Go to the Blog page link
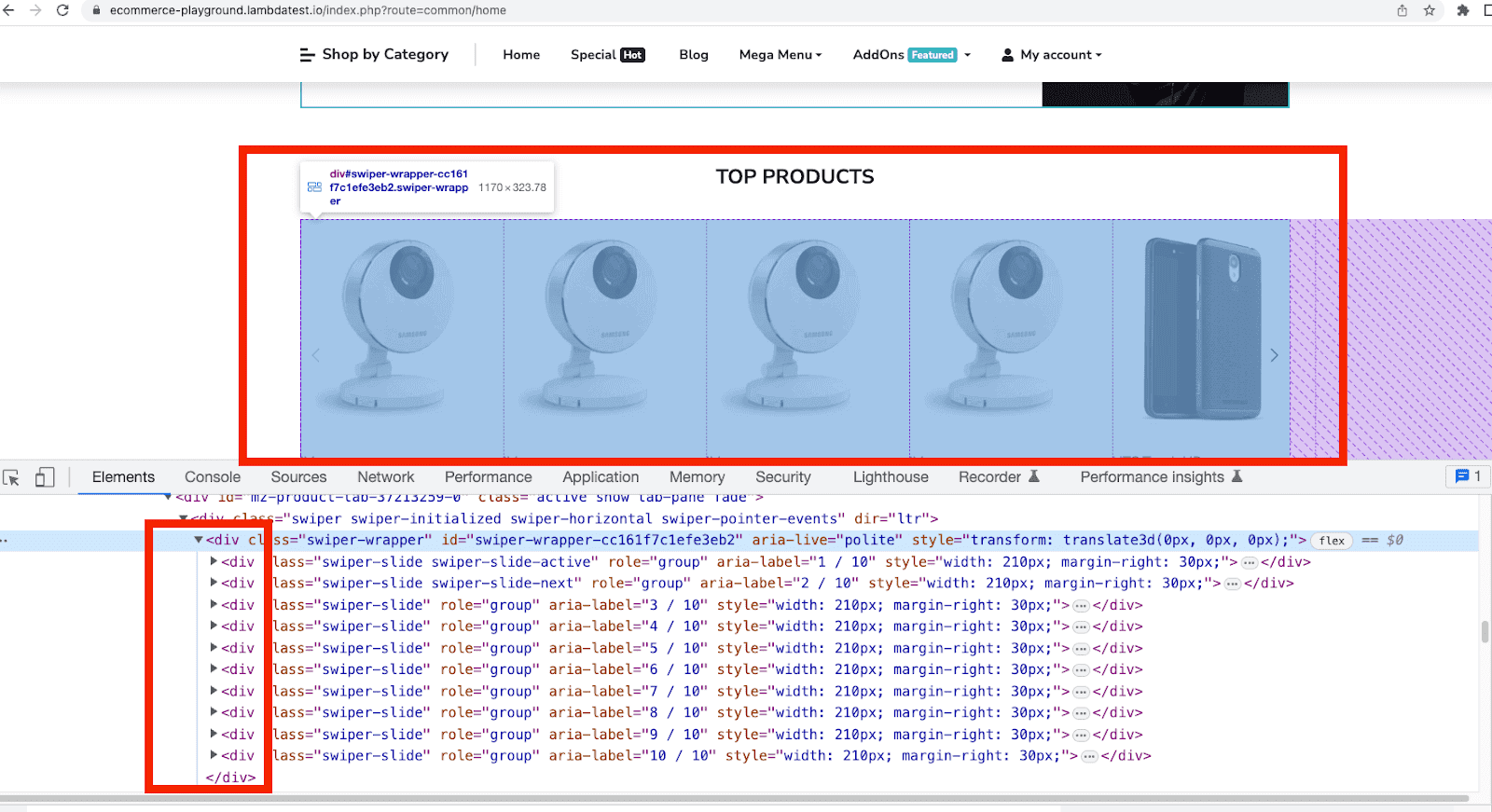This screenshot has width=1492, height=812. click(693, 55)
